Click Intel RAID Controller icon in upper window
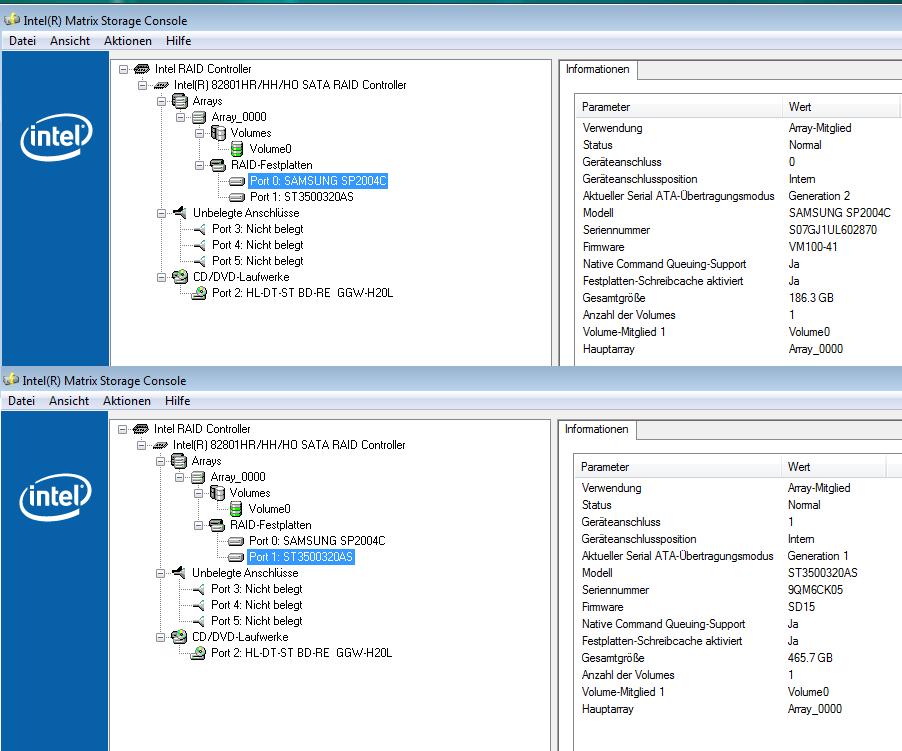This screenshot has height=751, width=902. [x=142, y=69]
